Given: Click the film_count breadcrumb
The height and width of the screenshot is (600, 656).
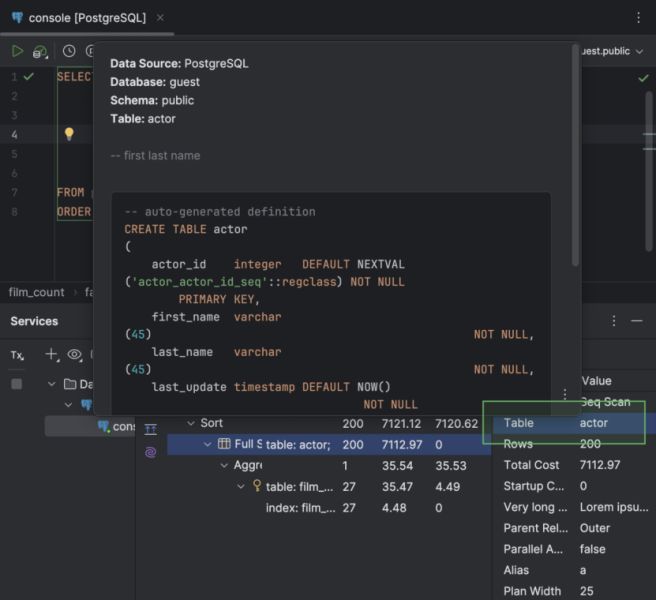Looking at the screenshot, I should [x=34, y=292].
